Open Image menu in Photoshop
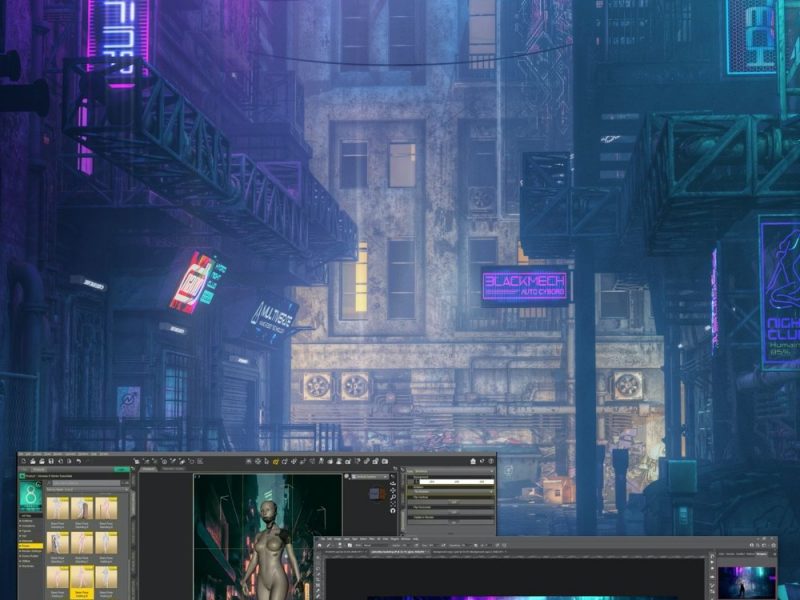Screen dimensions: 800x600 tap(337, 539)
